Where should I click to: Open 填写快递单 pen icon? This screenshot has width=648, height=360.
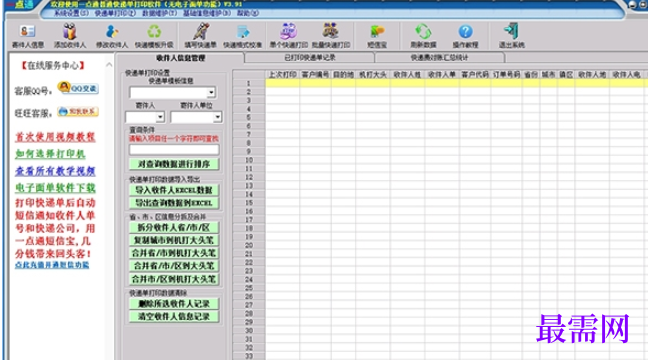pyautogui.click(x=200, y=36)
